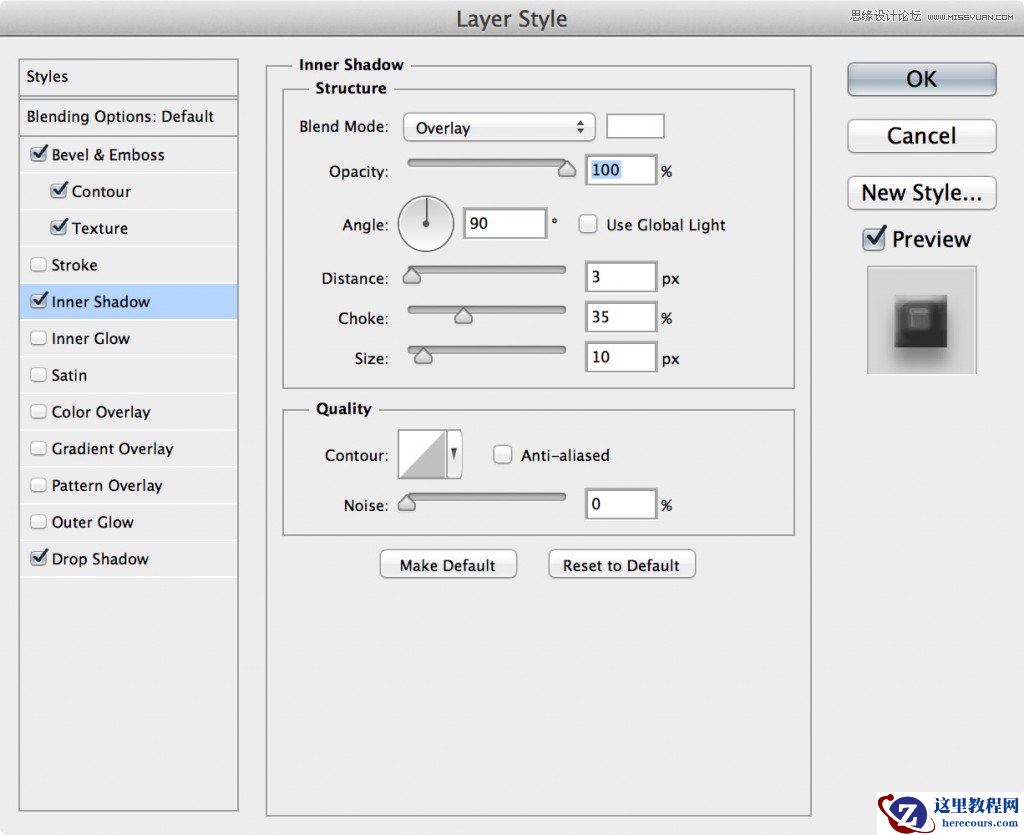Click the Opacity value field

click(x=620, y=170)
